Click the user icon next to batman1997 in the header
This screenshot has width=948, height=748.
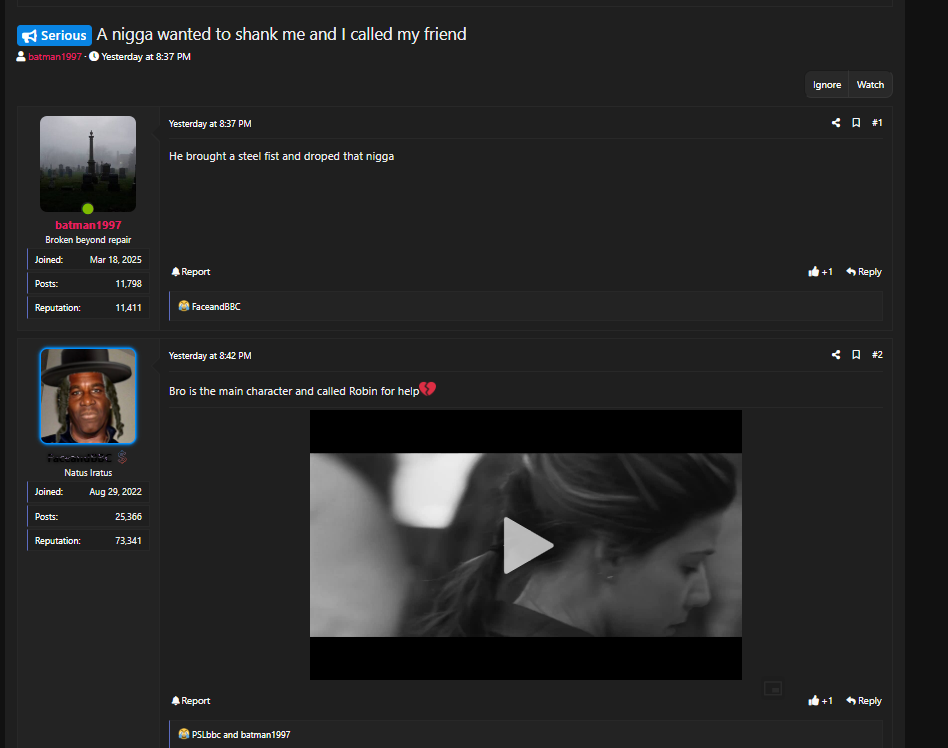point(19,56)
